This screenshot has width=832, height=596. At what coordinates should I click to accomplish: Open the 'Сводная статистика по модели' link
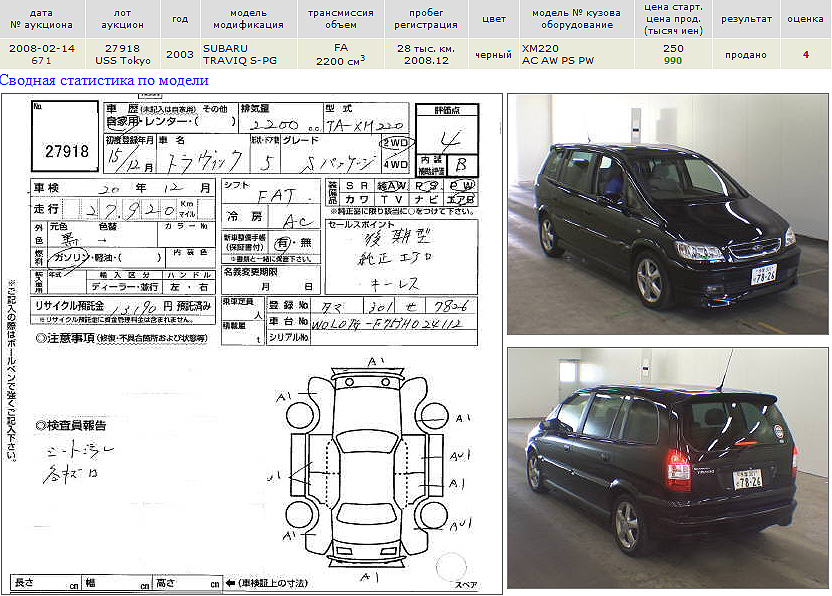(104, 81)
